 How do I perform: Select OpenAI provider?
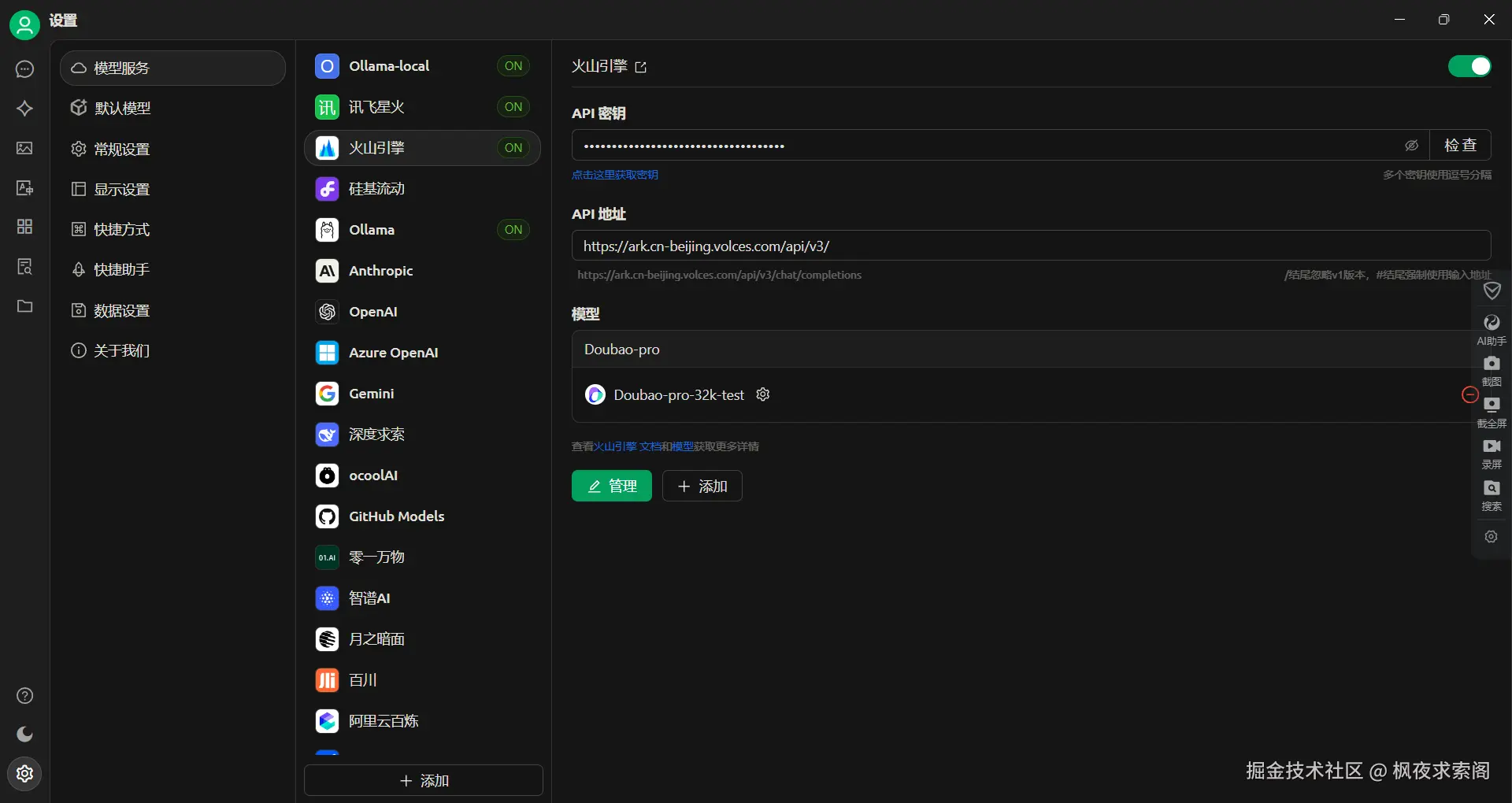422,312
